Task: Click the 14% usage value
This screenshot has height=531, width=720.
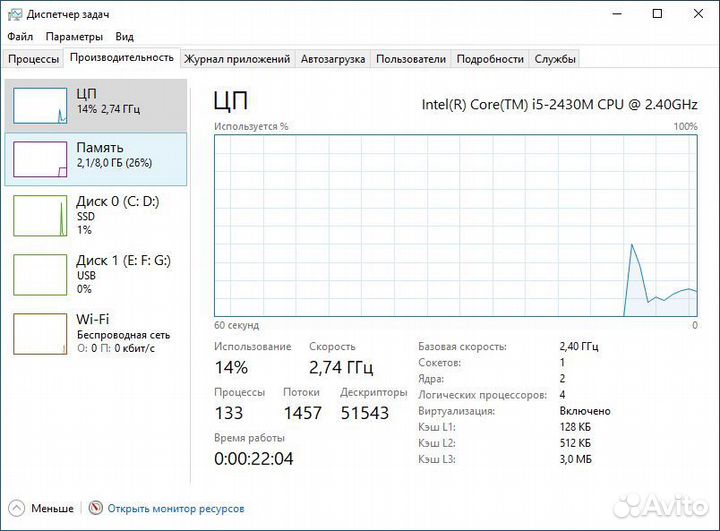Action: pos(231,367)
